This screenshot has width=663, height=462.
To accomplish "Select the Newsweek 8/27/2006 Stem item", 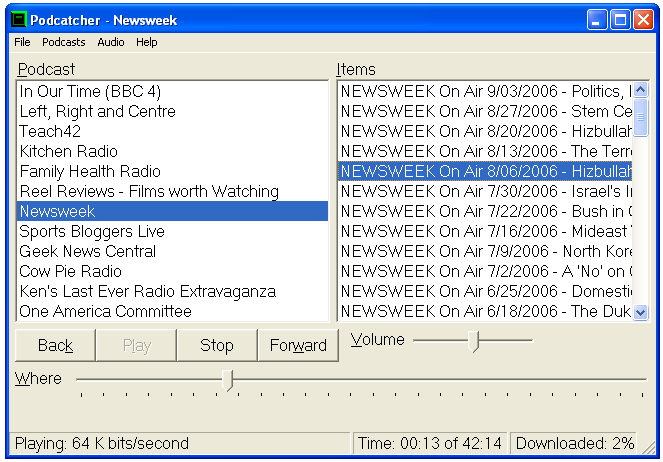I will coord(485,111).
